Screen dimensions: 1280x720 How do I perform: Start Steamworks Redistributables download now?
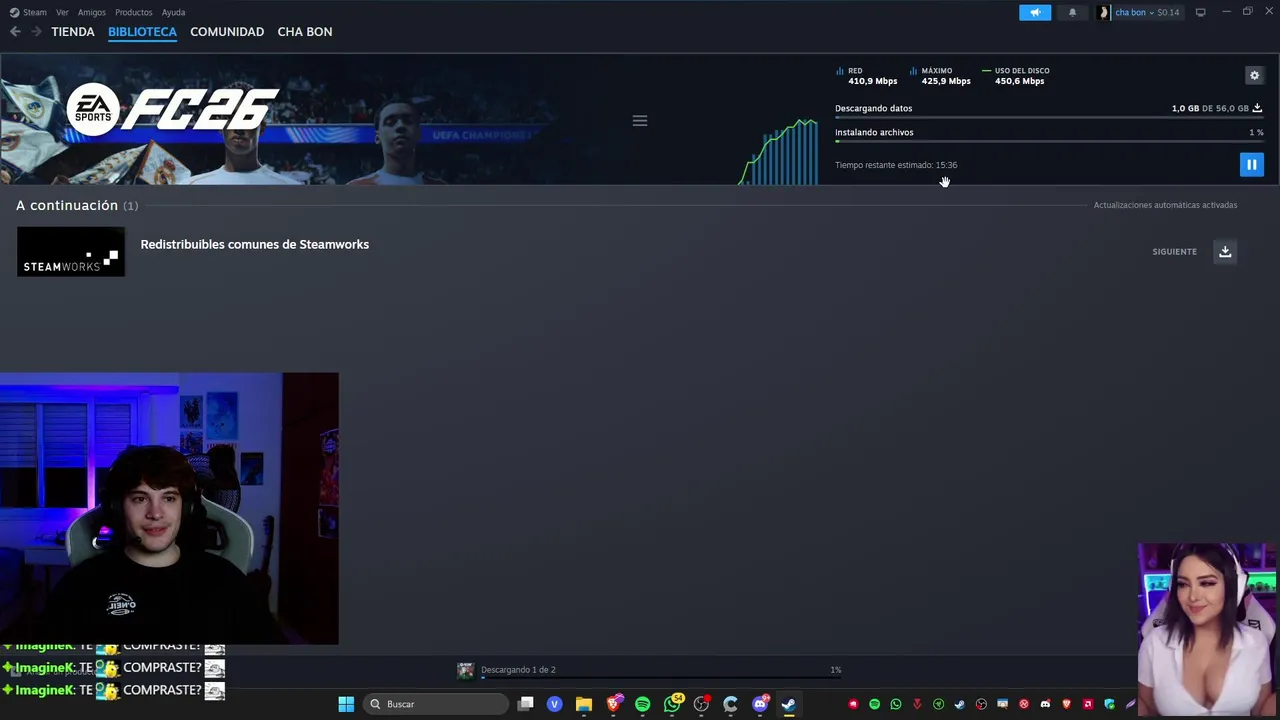click(1225, 251)
